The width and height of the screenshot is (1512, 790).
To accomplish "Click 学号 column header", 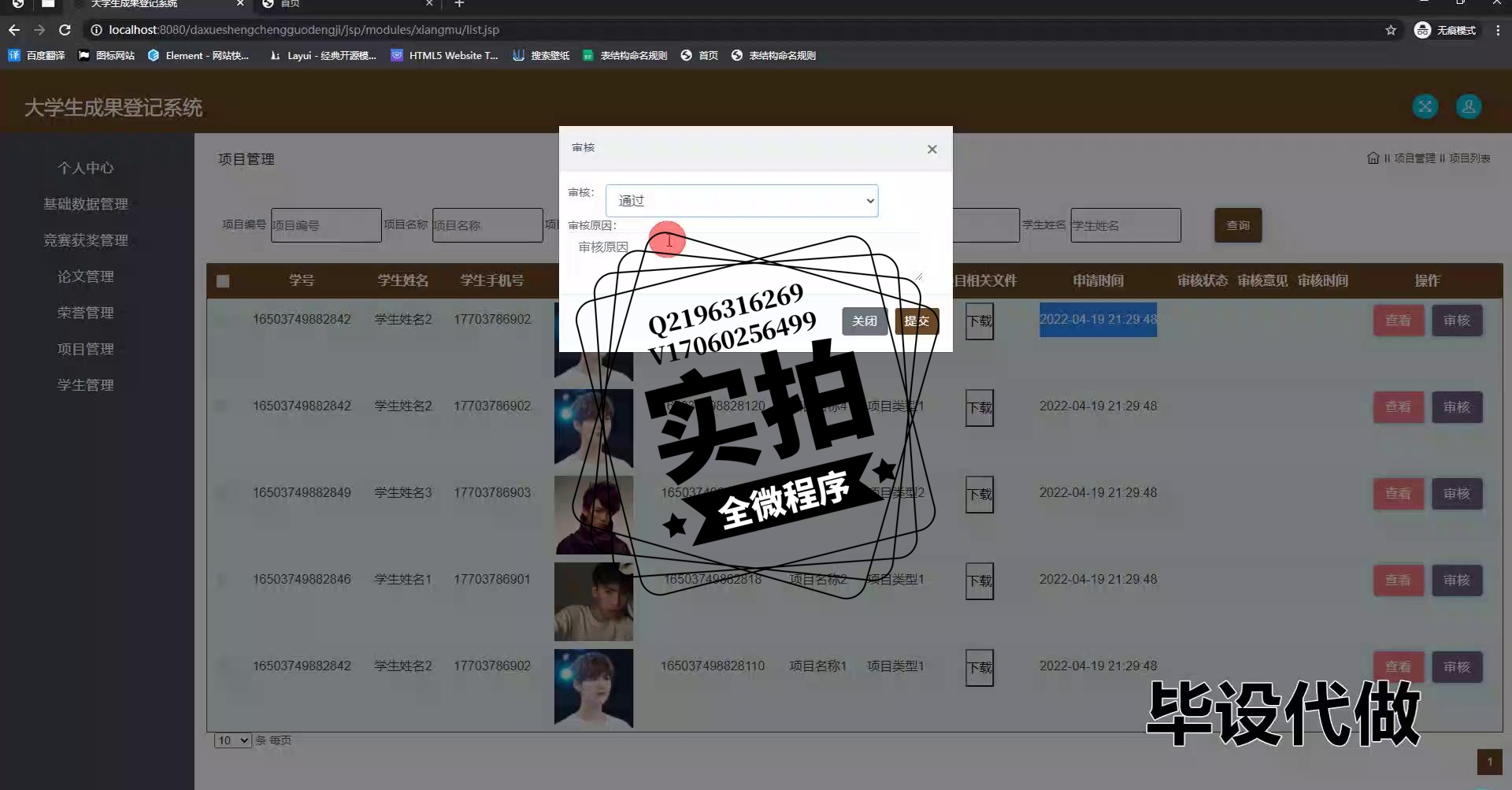I will pos(302,280).
